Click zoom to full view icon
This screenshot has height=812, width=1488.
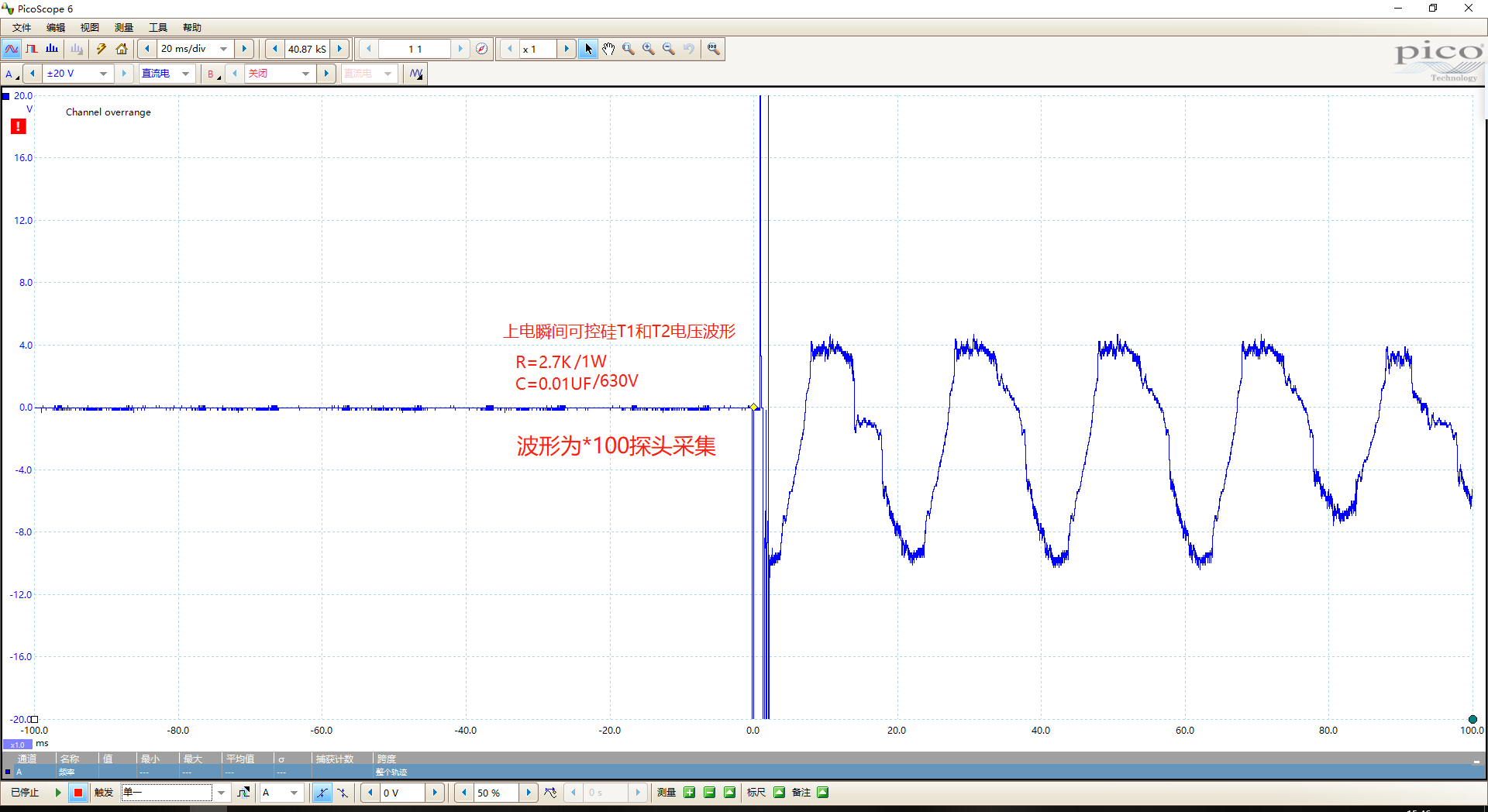[713, 49]
